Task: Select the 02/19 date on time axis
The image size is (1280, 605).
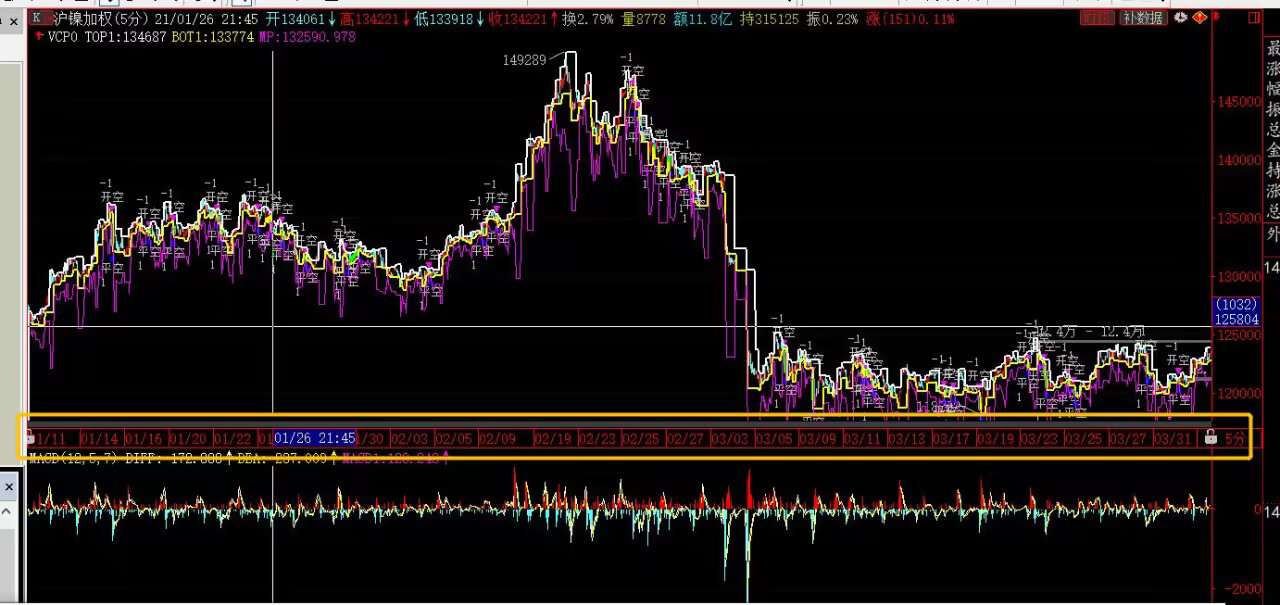Action: (x=553, y=438)
